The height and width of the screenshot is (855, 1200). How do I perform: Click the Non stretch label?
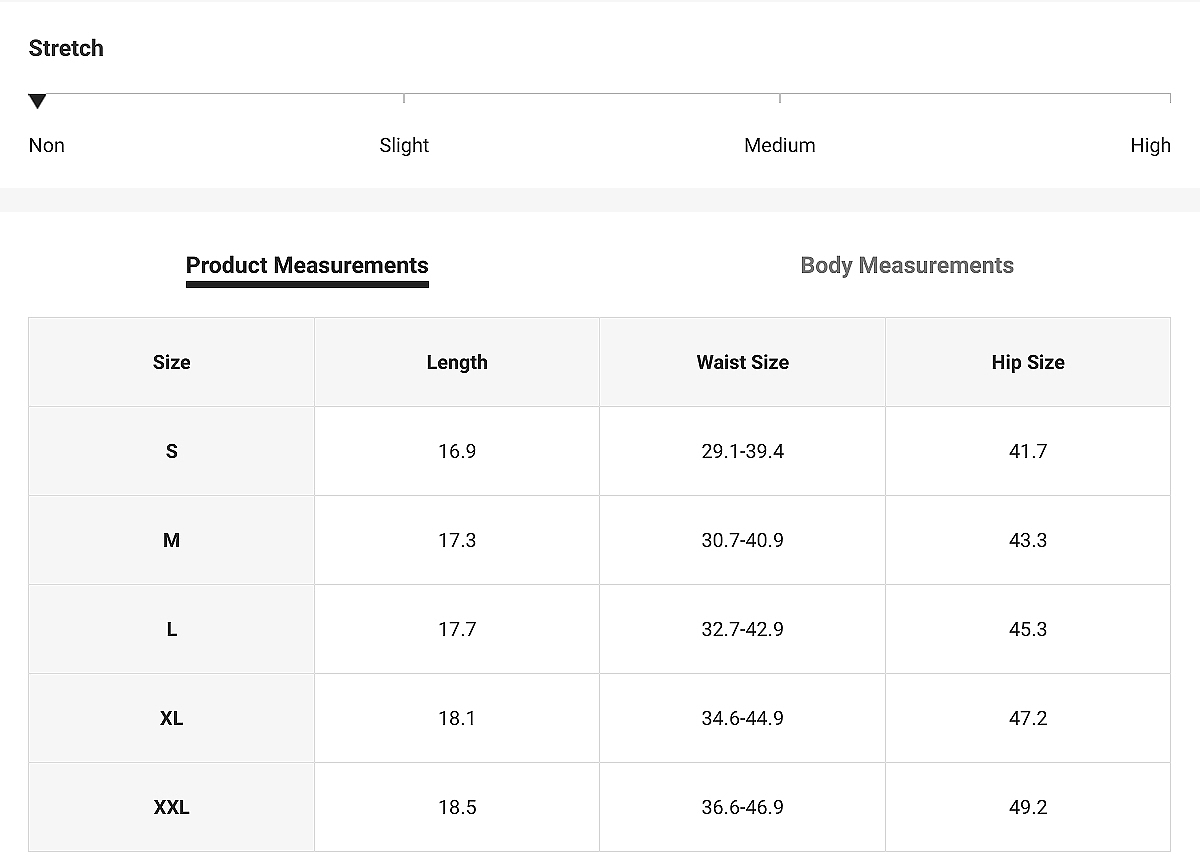(x=46, y=145)
